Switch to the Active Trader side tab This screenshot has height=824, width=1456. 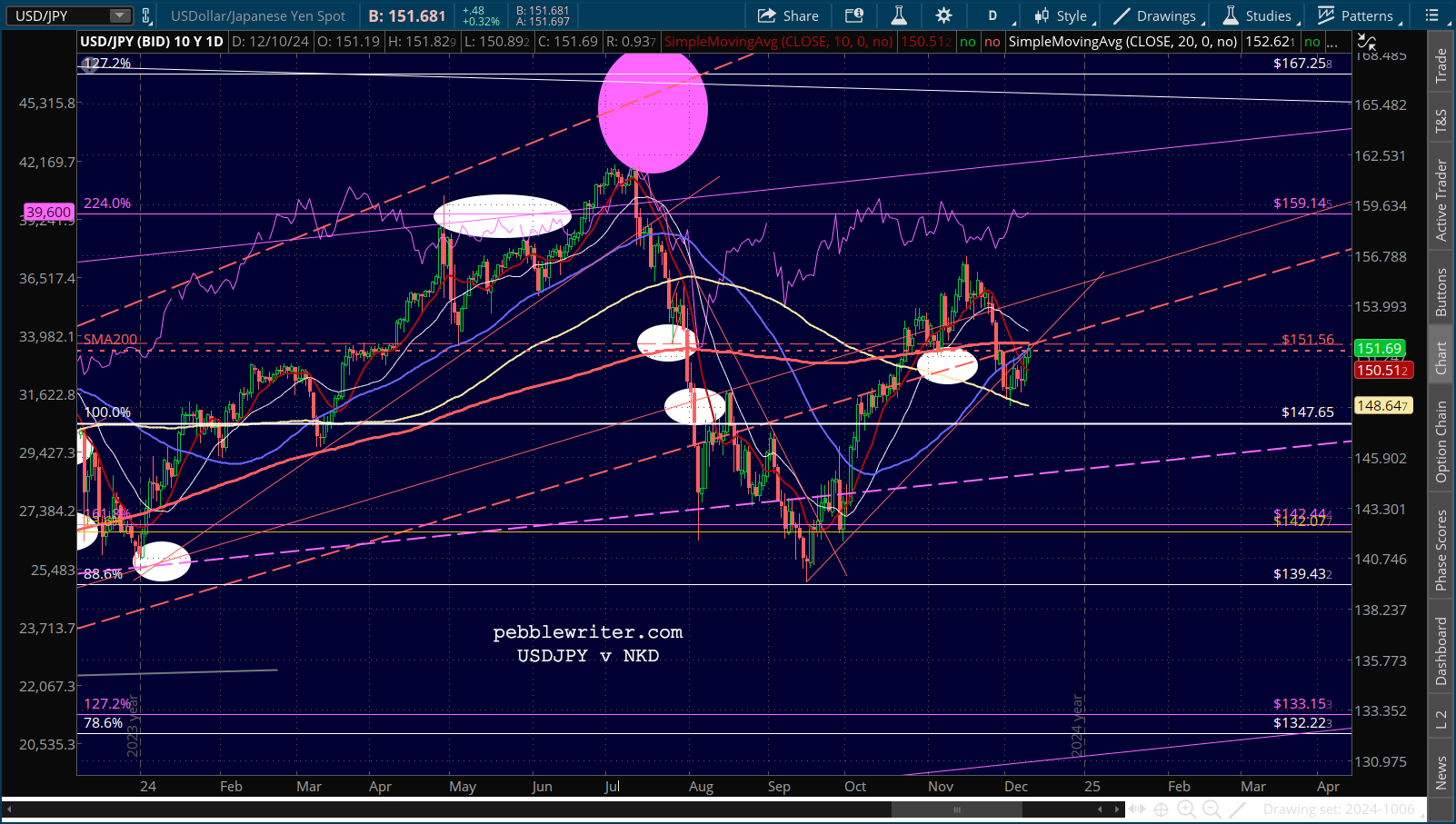1441,200
